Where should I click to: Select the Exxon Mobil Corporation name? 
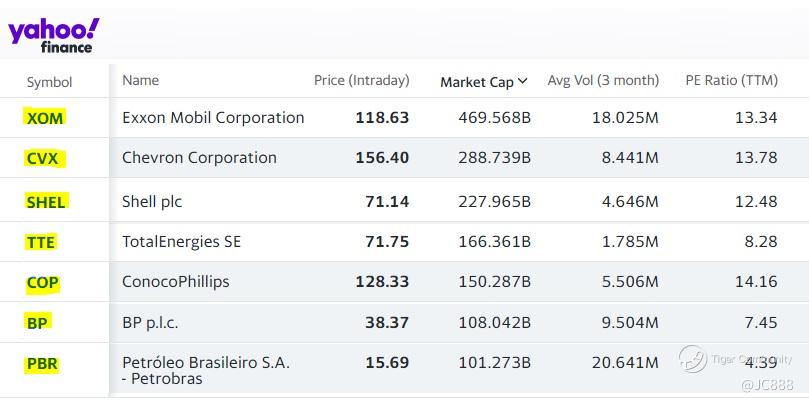point(213,117)
